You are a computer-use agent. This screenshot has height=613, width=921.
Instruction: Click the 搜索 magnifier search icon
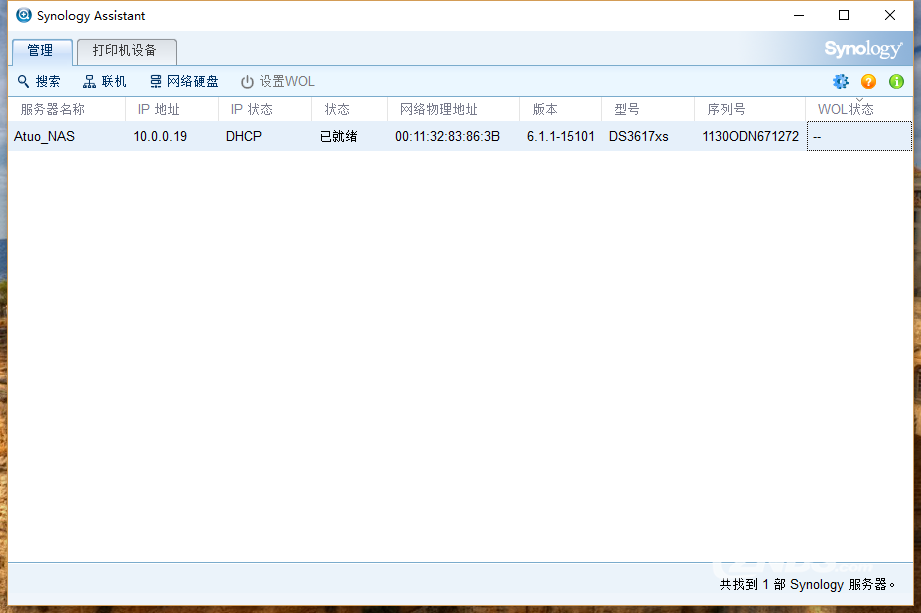click(24, 82)
